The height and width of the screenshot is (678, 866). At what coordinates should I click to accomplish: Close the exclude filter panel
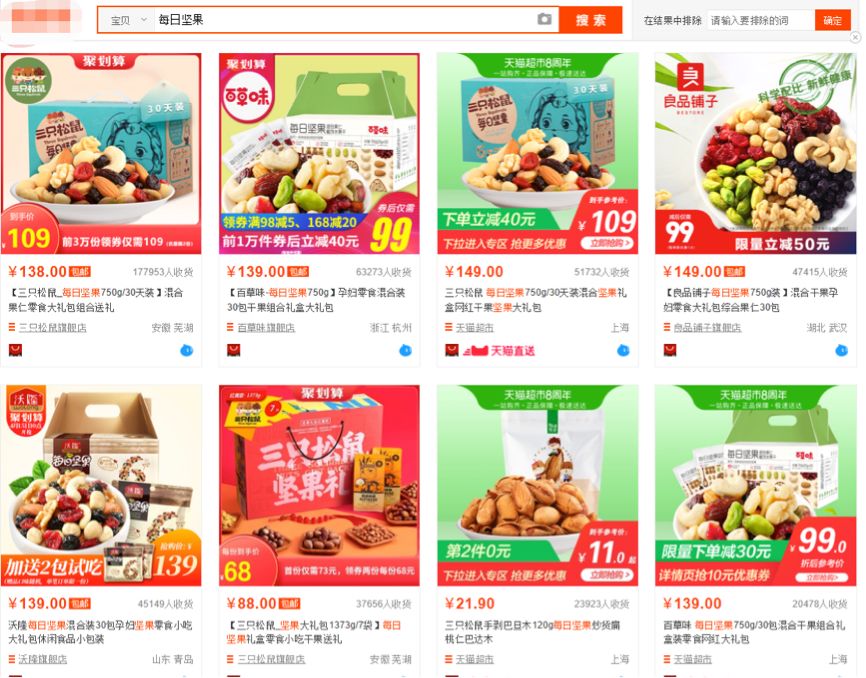[x=855, y=37]
